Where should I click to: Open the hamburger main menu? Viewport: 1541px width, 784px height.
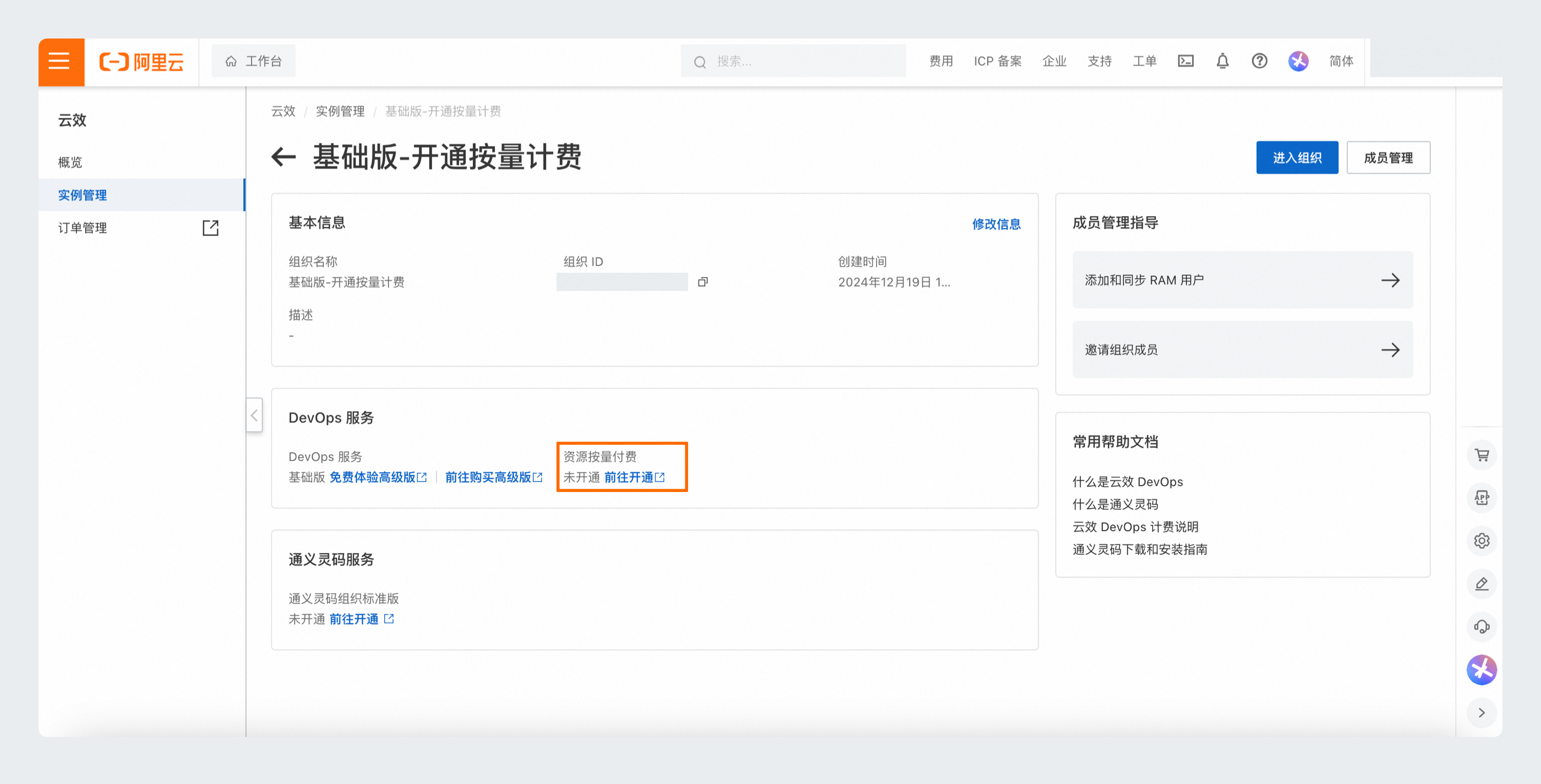[x=59, y=61]
